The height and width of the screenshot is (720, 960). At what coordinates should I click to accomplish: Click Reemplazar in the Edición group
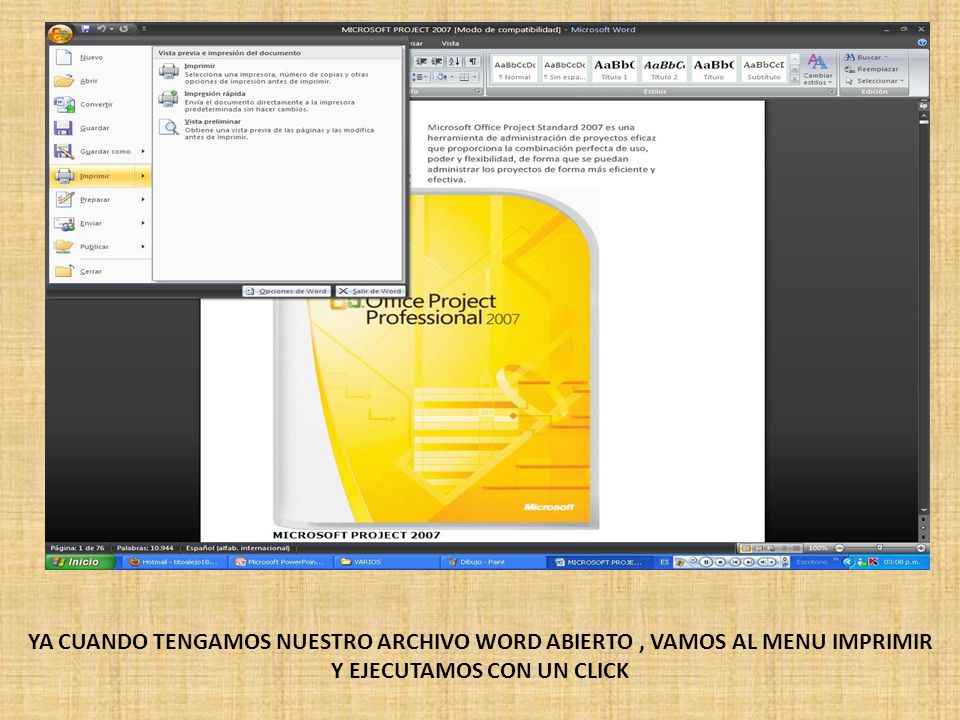point(871,69)
